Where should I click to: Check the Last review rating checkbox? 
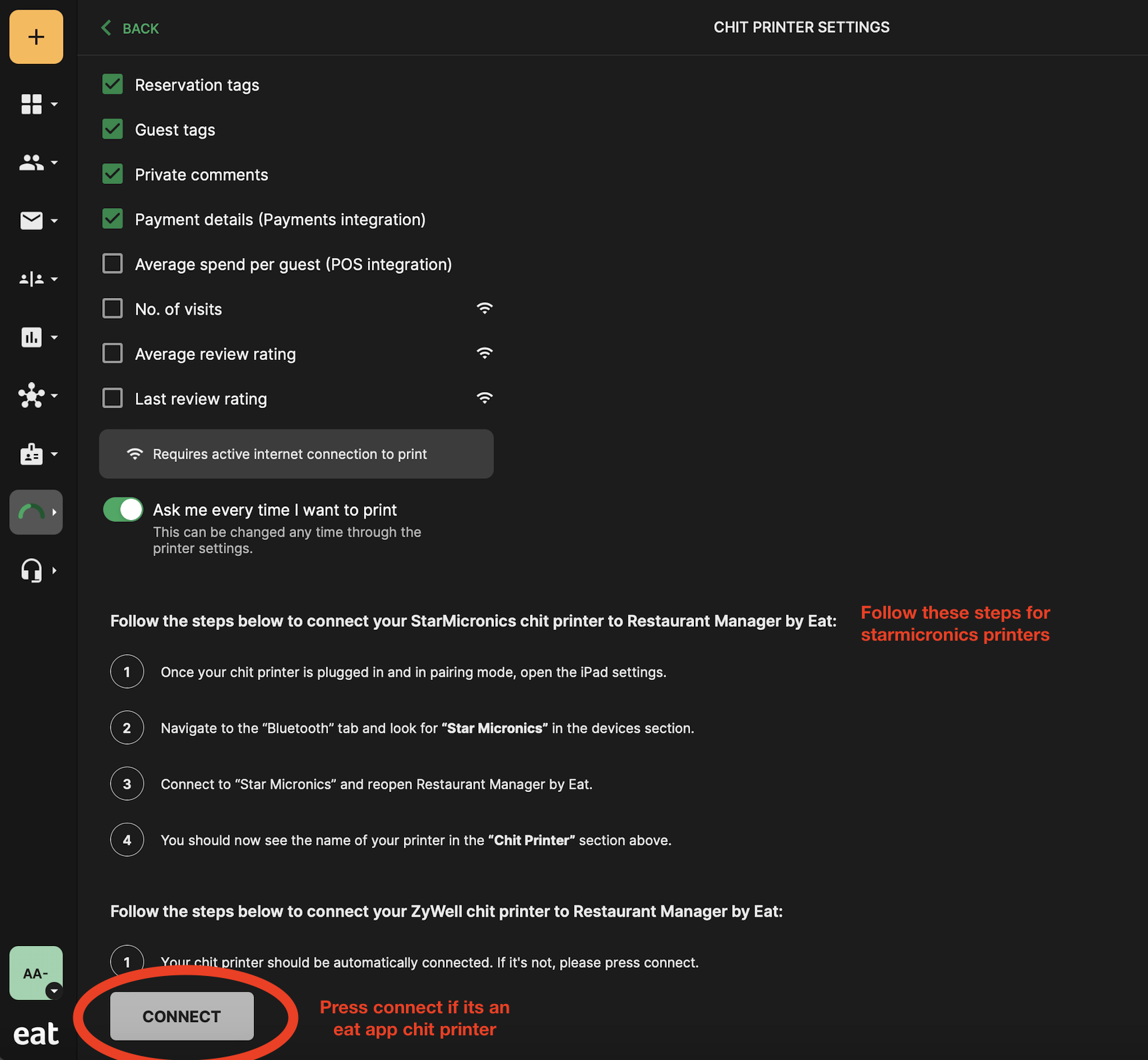(x=113, y=398)
